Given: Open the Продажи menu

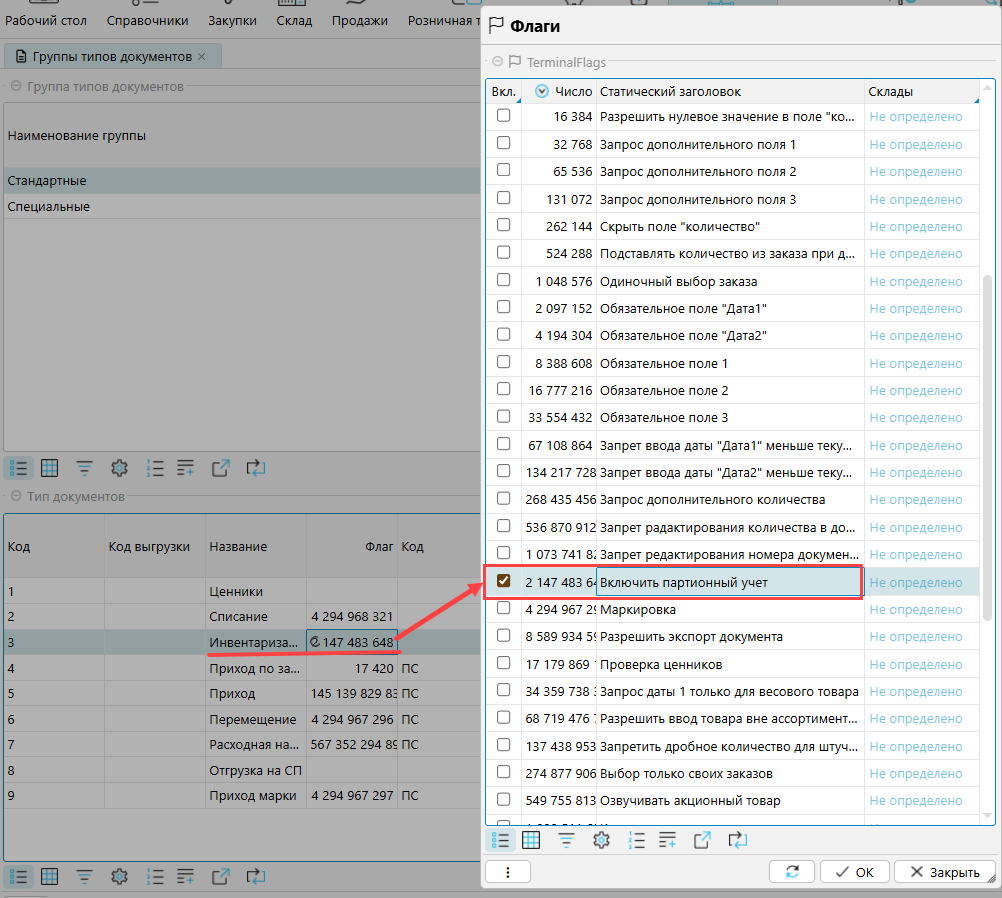Looking at the screenshot, I should pyautogui.click(x=360, y=20).
